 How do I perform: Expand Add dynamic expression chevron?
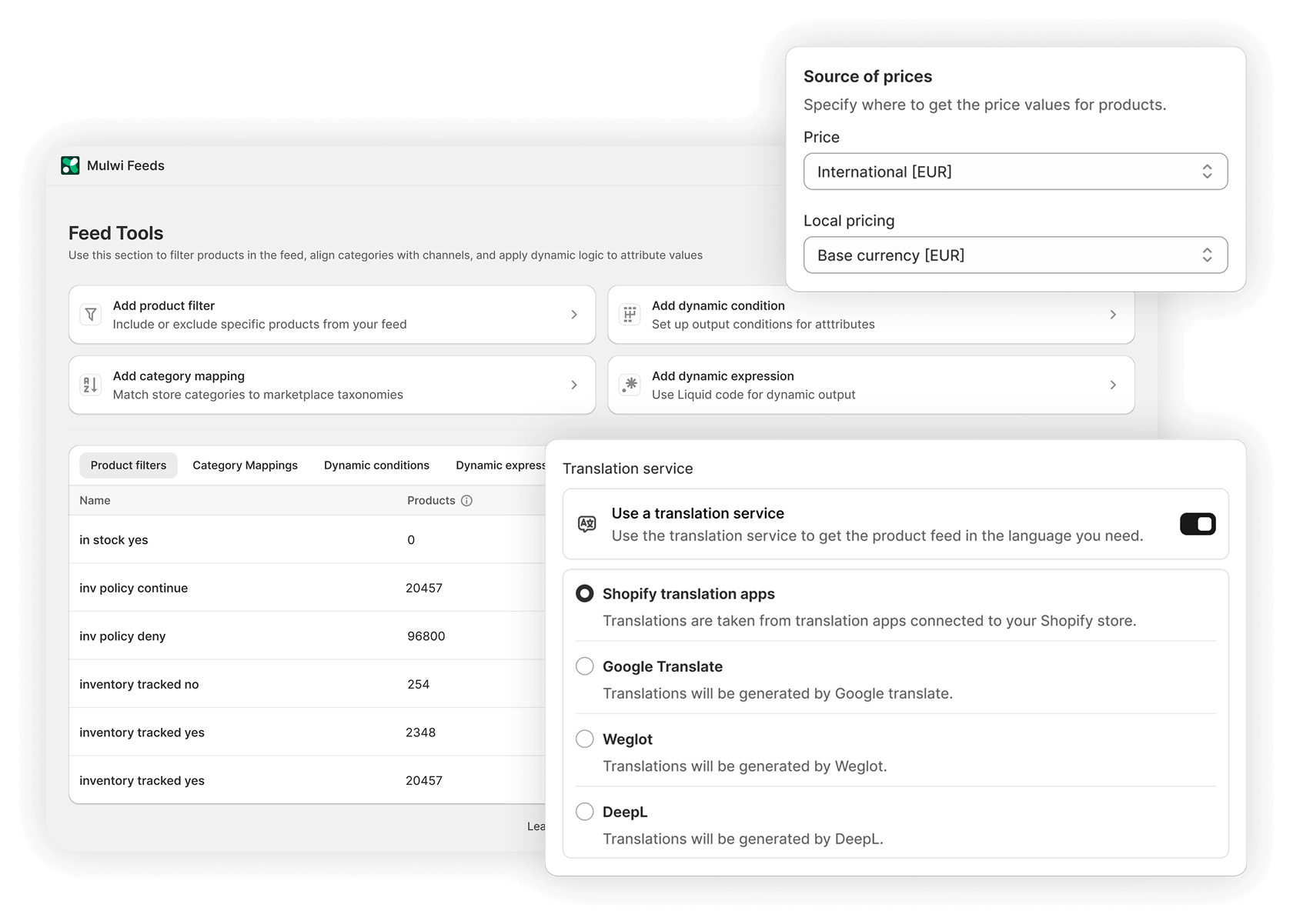[x=1113, y=385]
